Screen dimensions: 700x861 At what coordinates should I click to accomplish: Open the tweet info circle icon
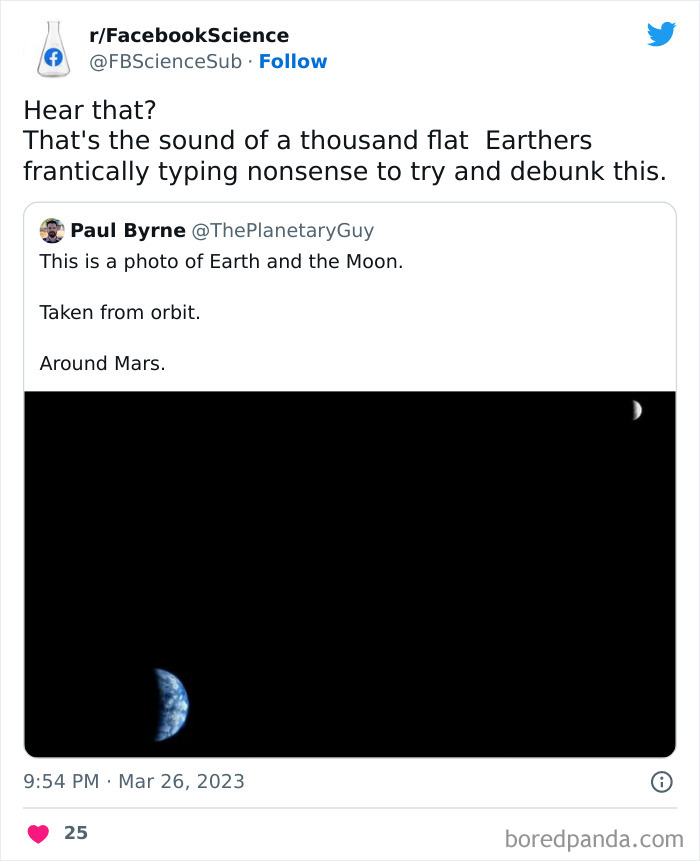tap(661, 782)
